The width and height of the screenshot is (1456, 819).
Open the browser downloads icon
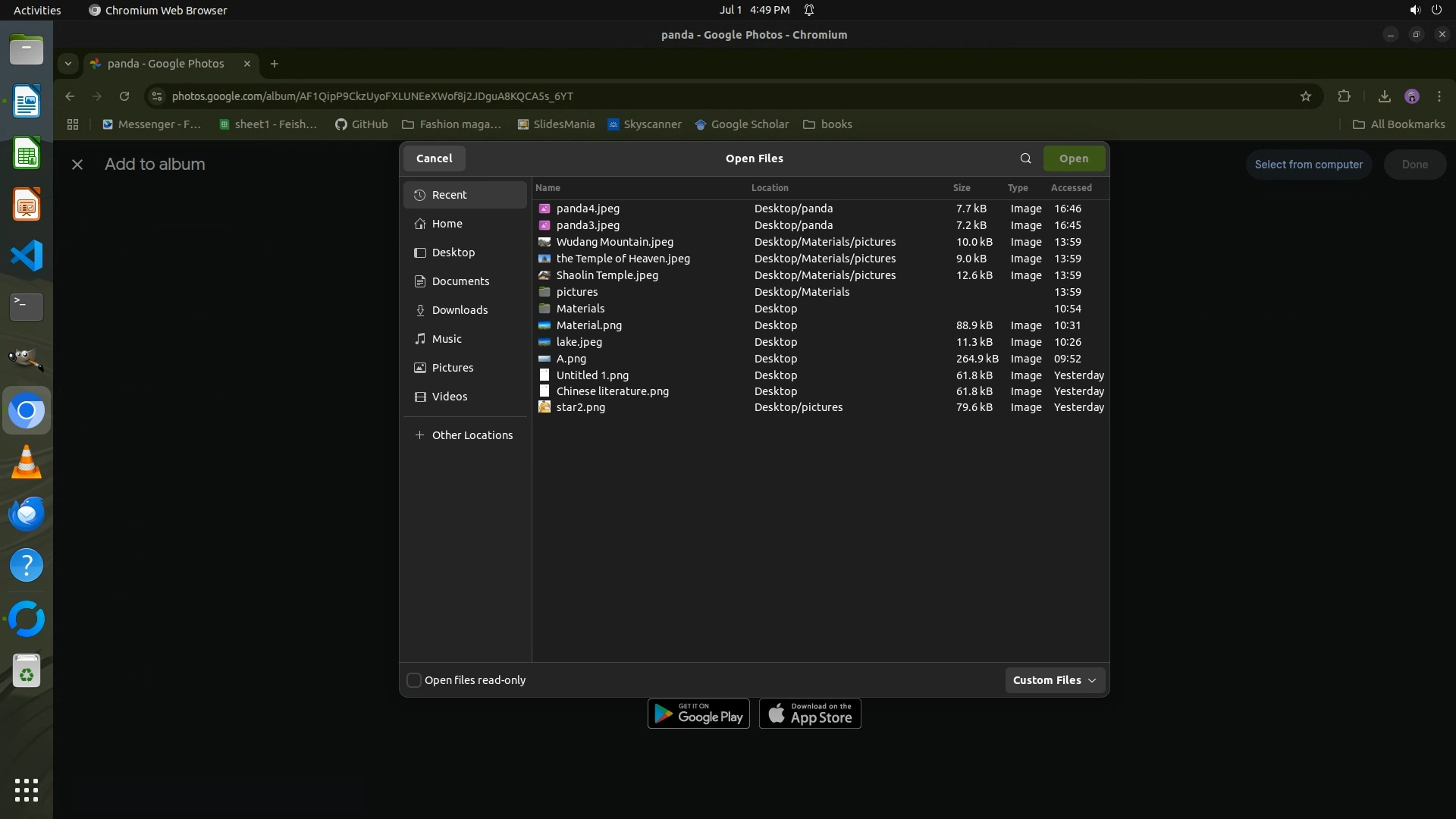[1384, 96]
